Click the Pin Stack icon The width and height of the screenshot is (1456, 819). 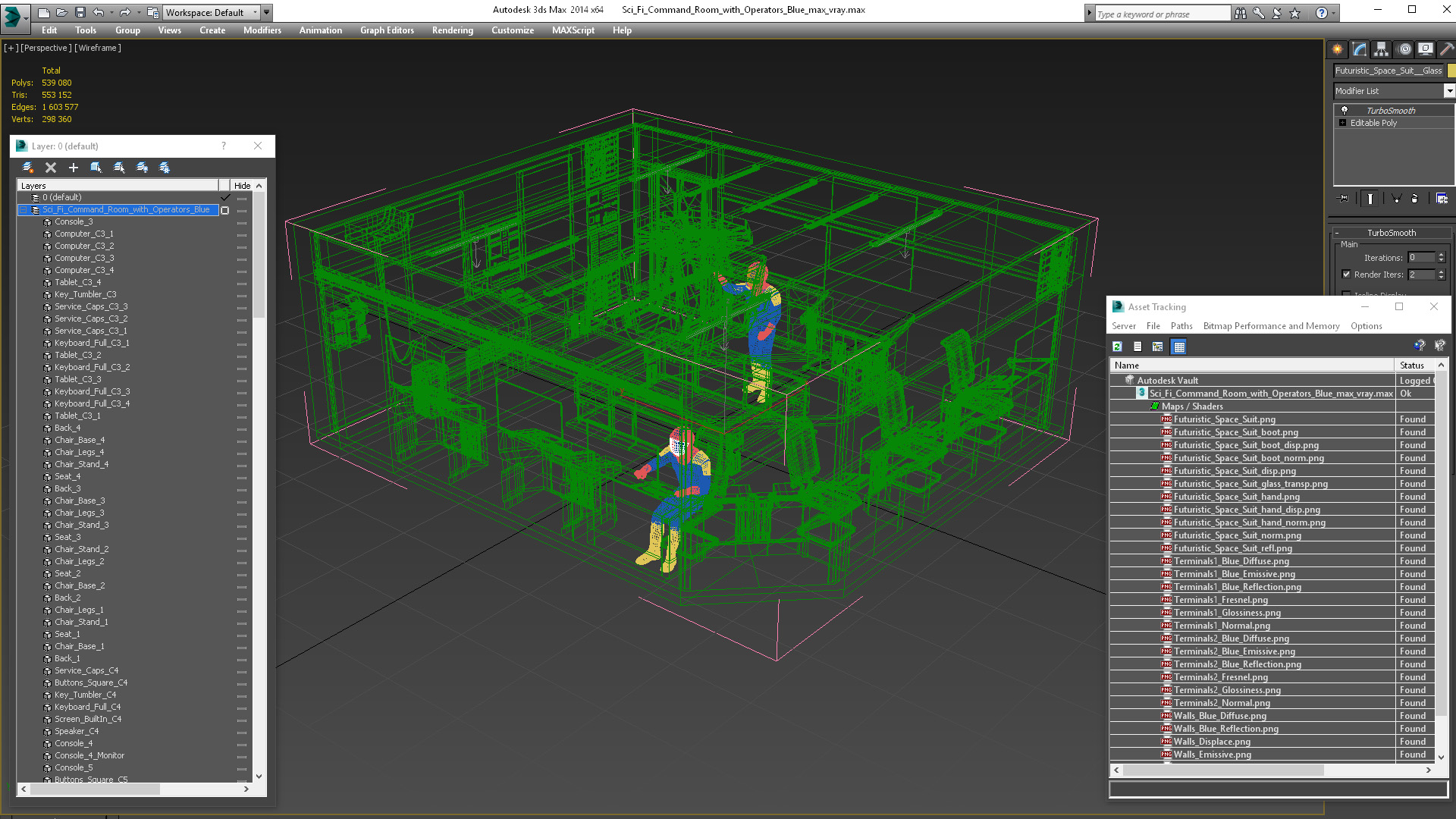tap(1344, 199)
